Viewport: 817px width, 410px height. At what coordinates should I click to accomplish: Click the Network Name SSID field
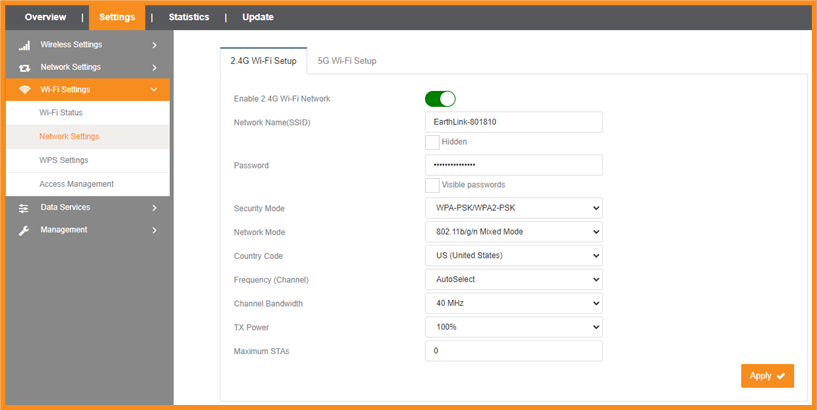point(513,122)
